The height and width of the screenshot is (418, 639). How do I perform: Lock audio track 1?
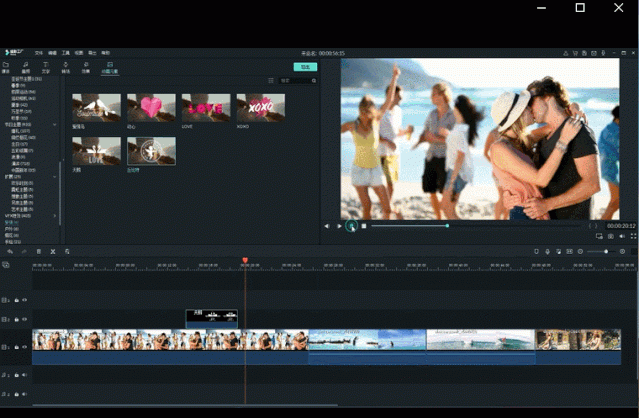pyautogui.click(x=17, y=375)
